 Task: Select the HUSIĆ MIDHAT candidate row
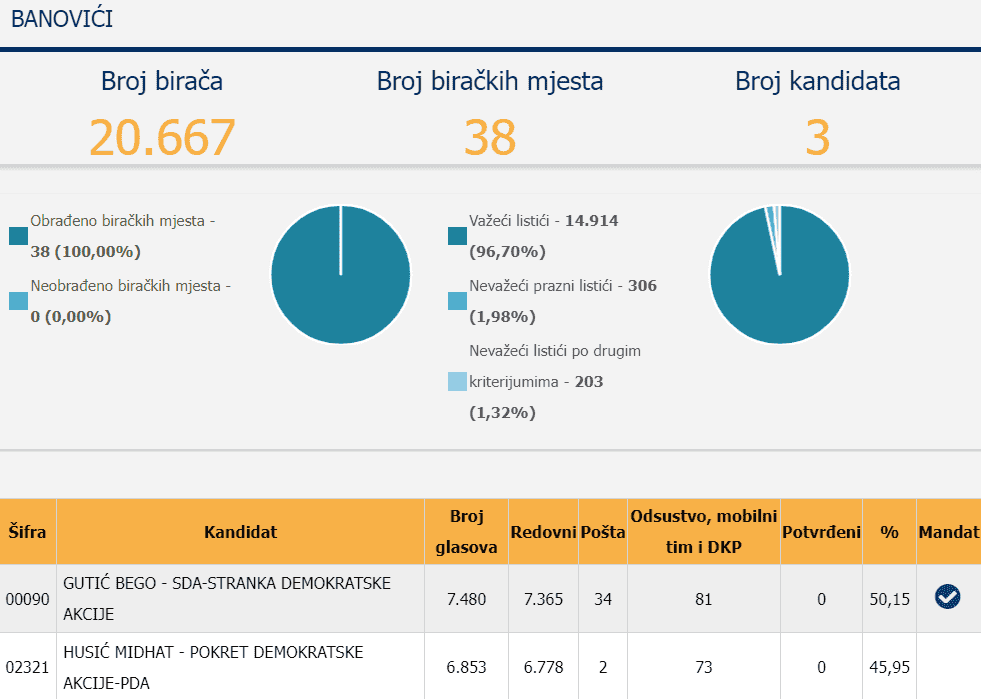240,666
